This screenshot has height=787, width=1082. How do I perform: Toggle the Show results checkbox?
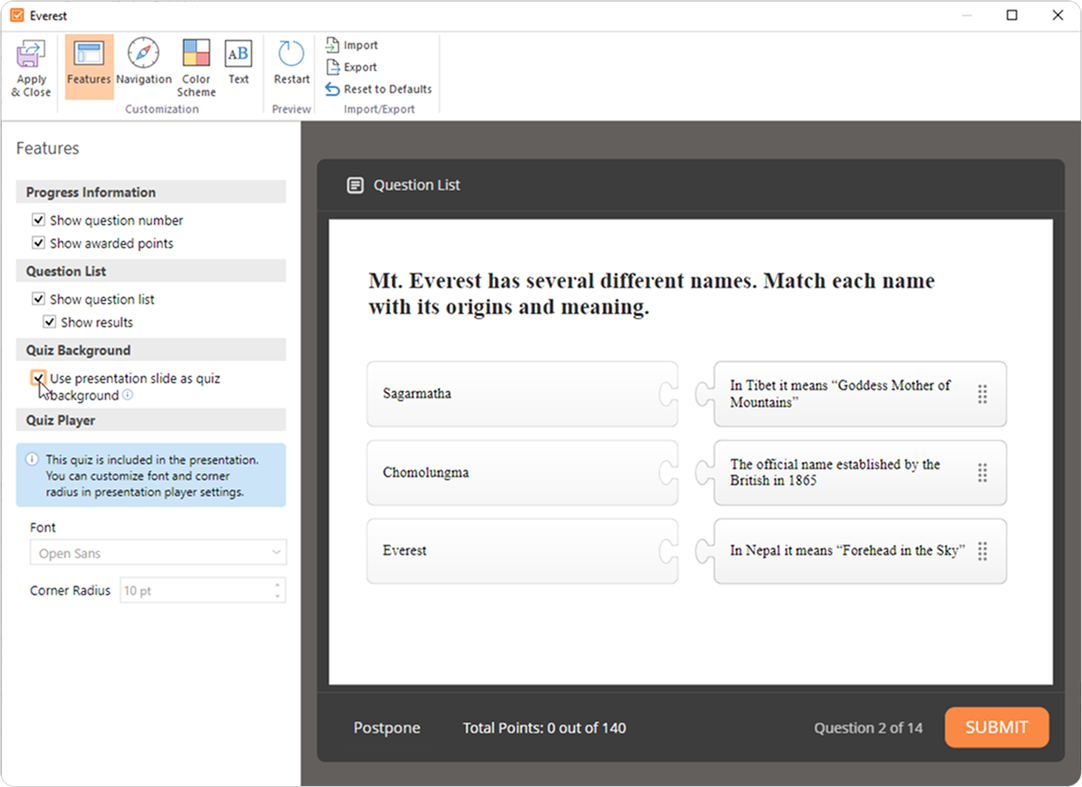pyautogui.click(x=49, y=322)
